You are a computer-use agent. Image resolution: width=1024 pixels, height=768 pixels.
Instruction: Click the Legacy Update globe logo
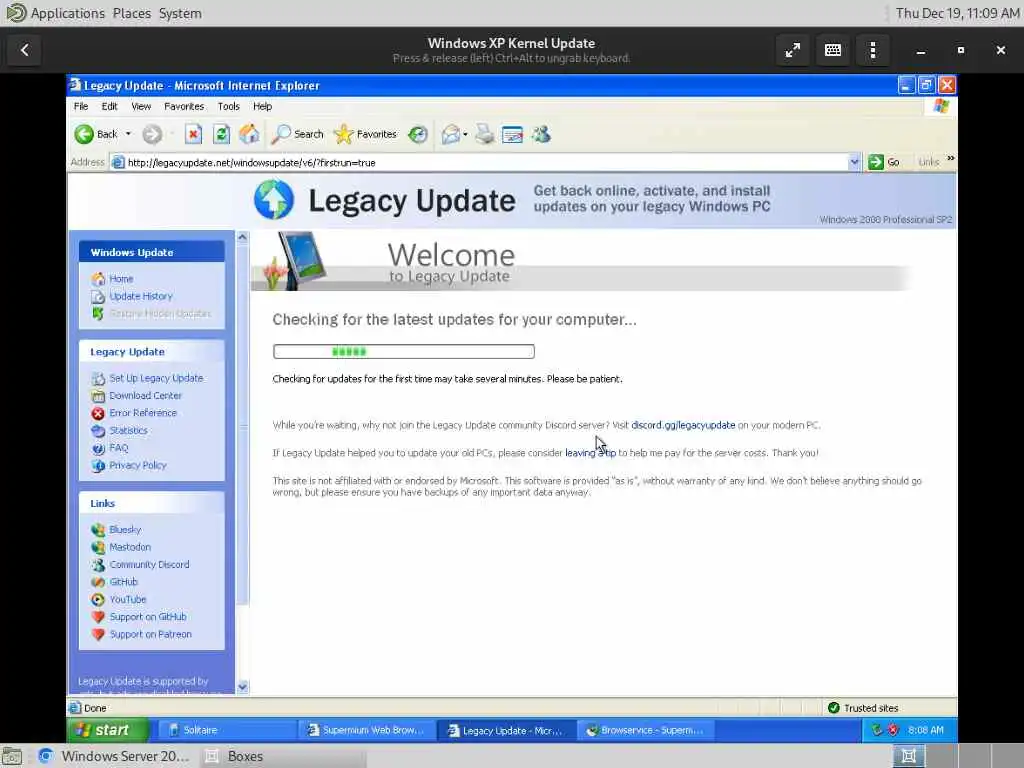pyautogui.click(x=274, y=199)
